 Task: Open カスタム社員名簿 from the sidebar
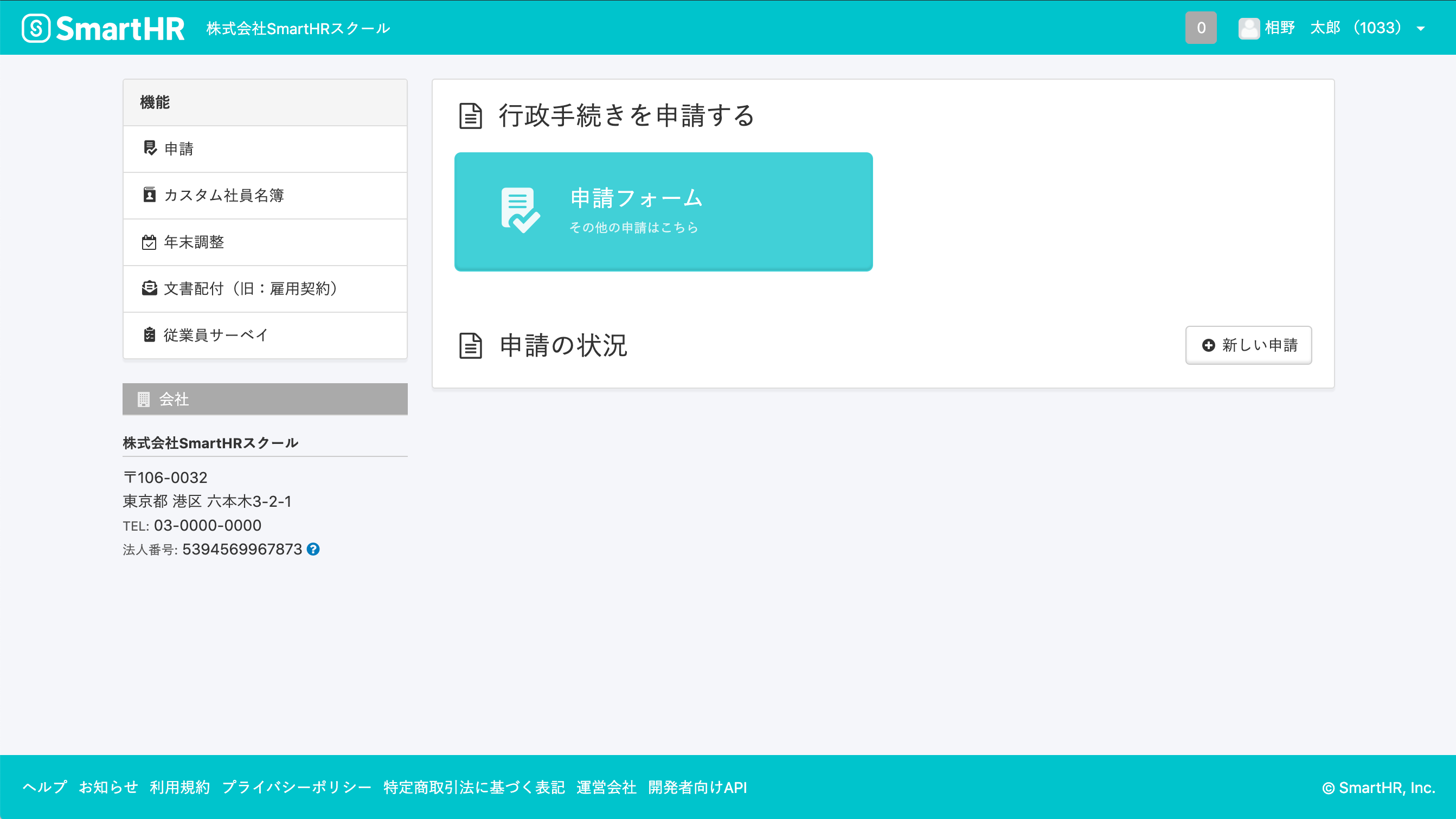pos(225,196)
